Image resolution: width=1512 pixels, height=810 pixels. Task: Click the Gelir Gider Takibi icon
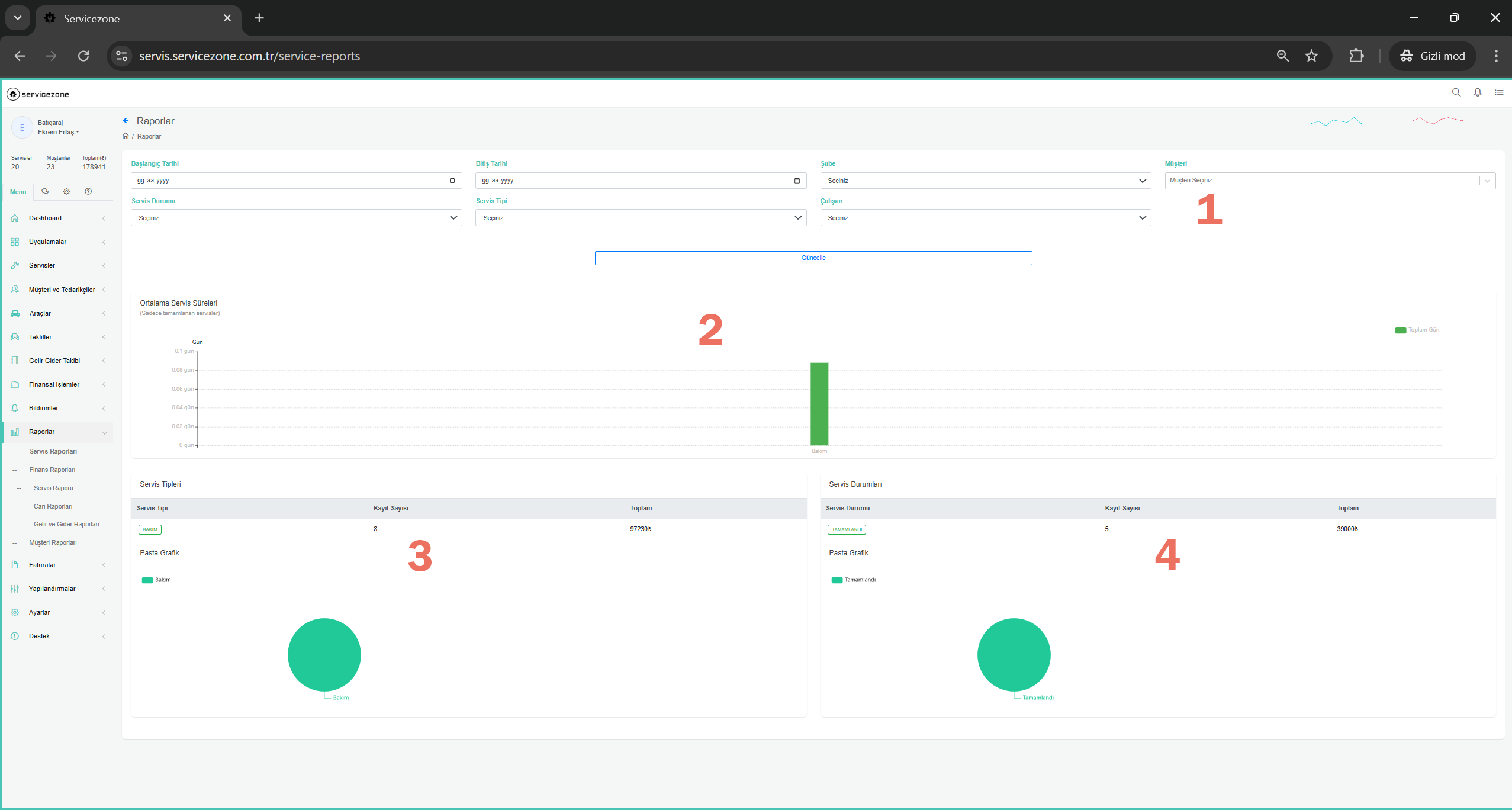click(15, 361)
